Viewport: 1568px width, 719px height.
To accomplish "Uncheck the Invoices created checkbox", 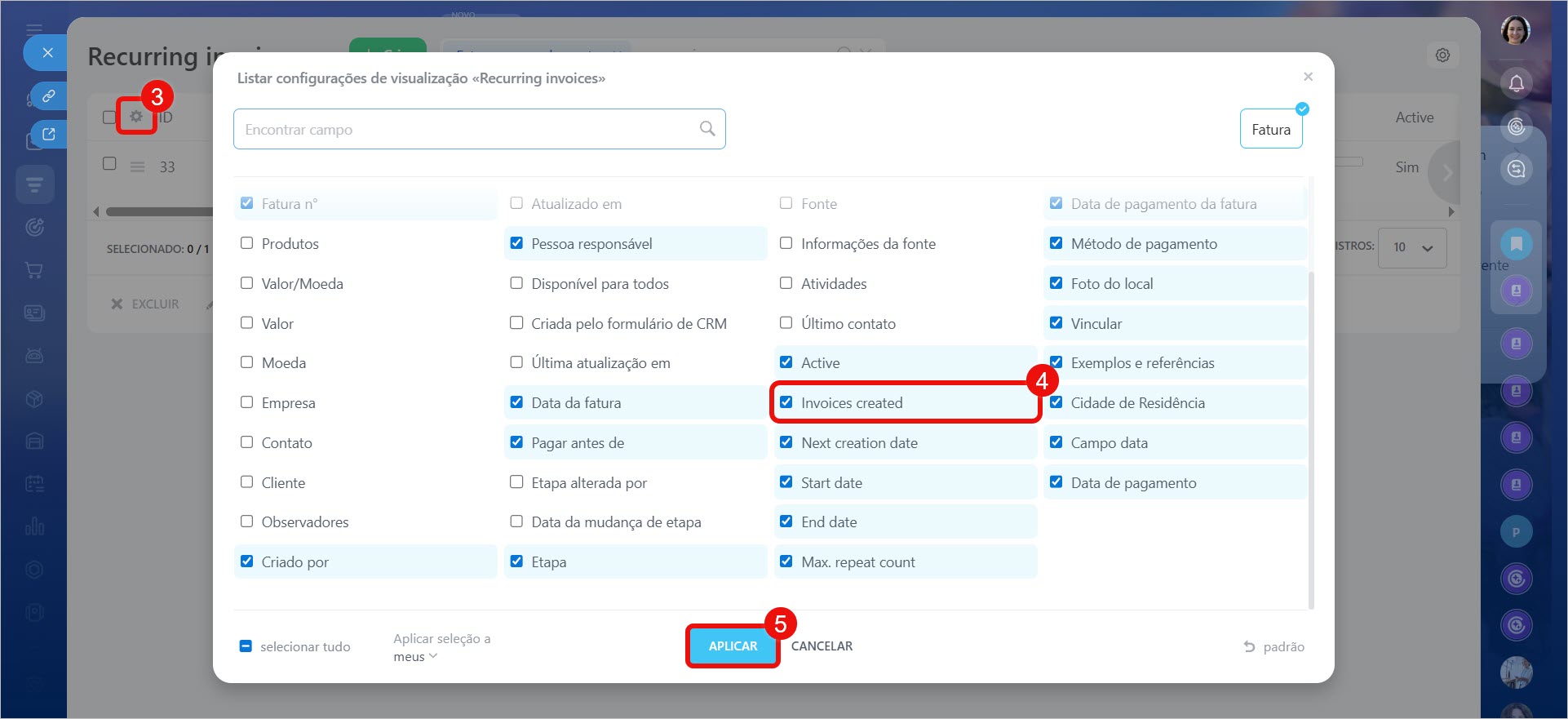I will [786, 402].
